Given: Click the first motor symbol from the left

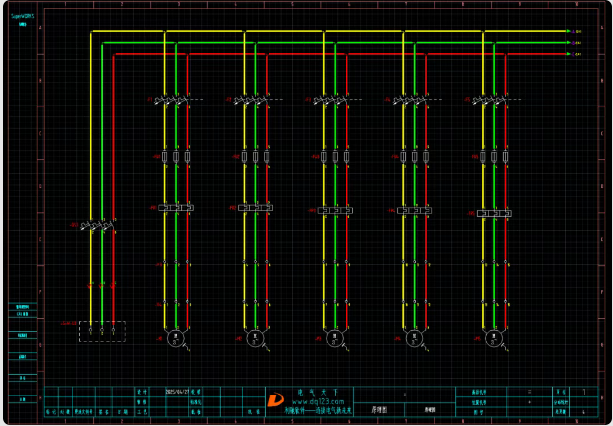Looking at the screenshot, I should [x=176, y=337].
